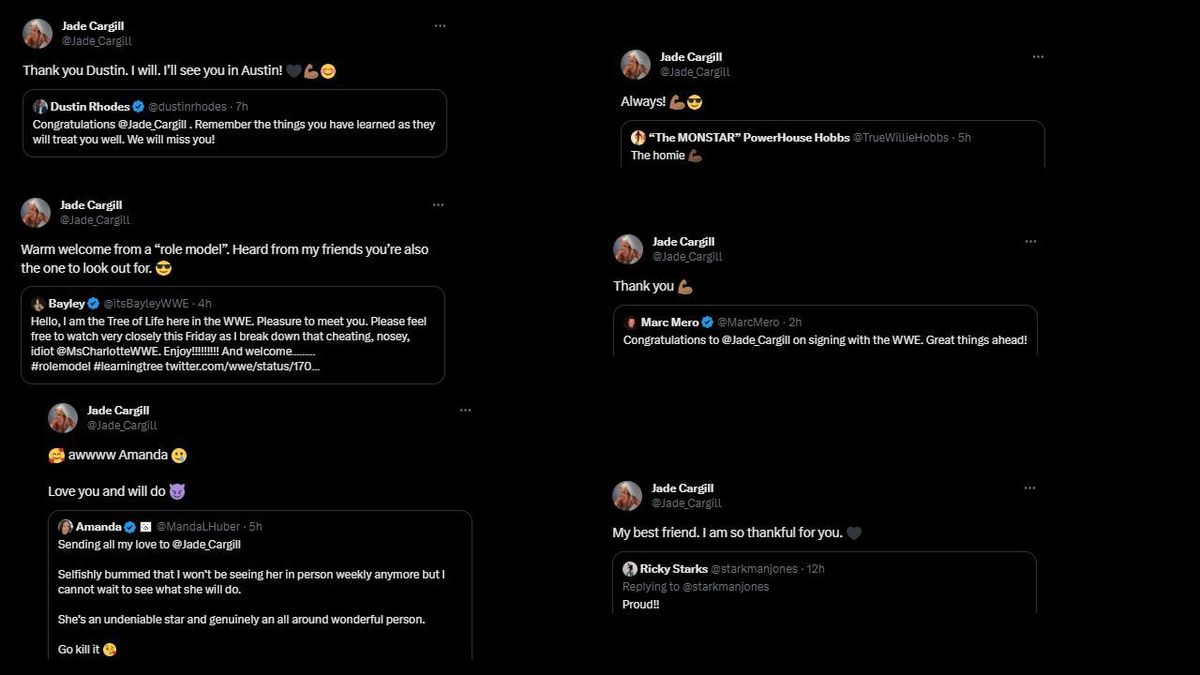1200x675 pixels.
Task: Click Amanda's verified badge
Action: 128,525
